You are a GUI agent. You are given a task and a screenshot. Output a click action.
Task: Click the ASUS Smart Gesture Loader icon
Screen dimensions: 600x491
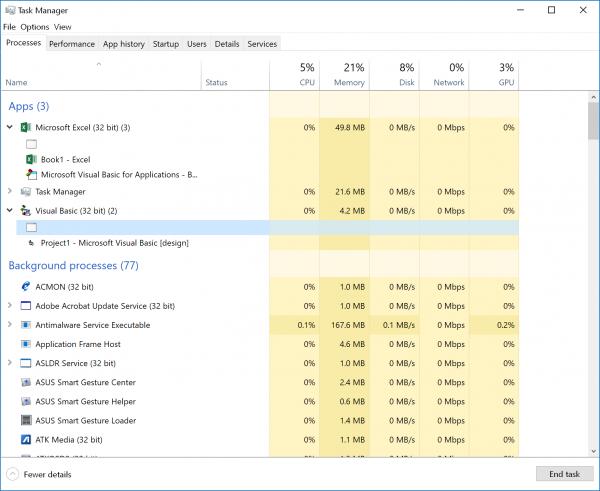(x=26, y=420)
